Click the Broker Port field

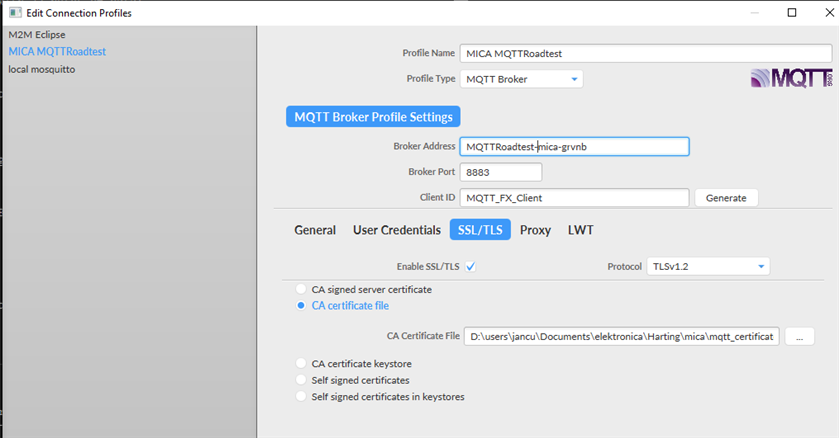[501, 172]
